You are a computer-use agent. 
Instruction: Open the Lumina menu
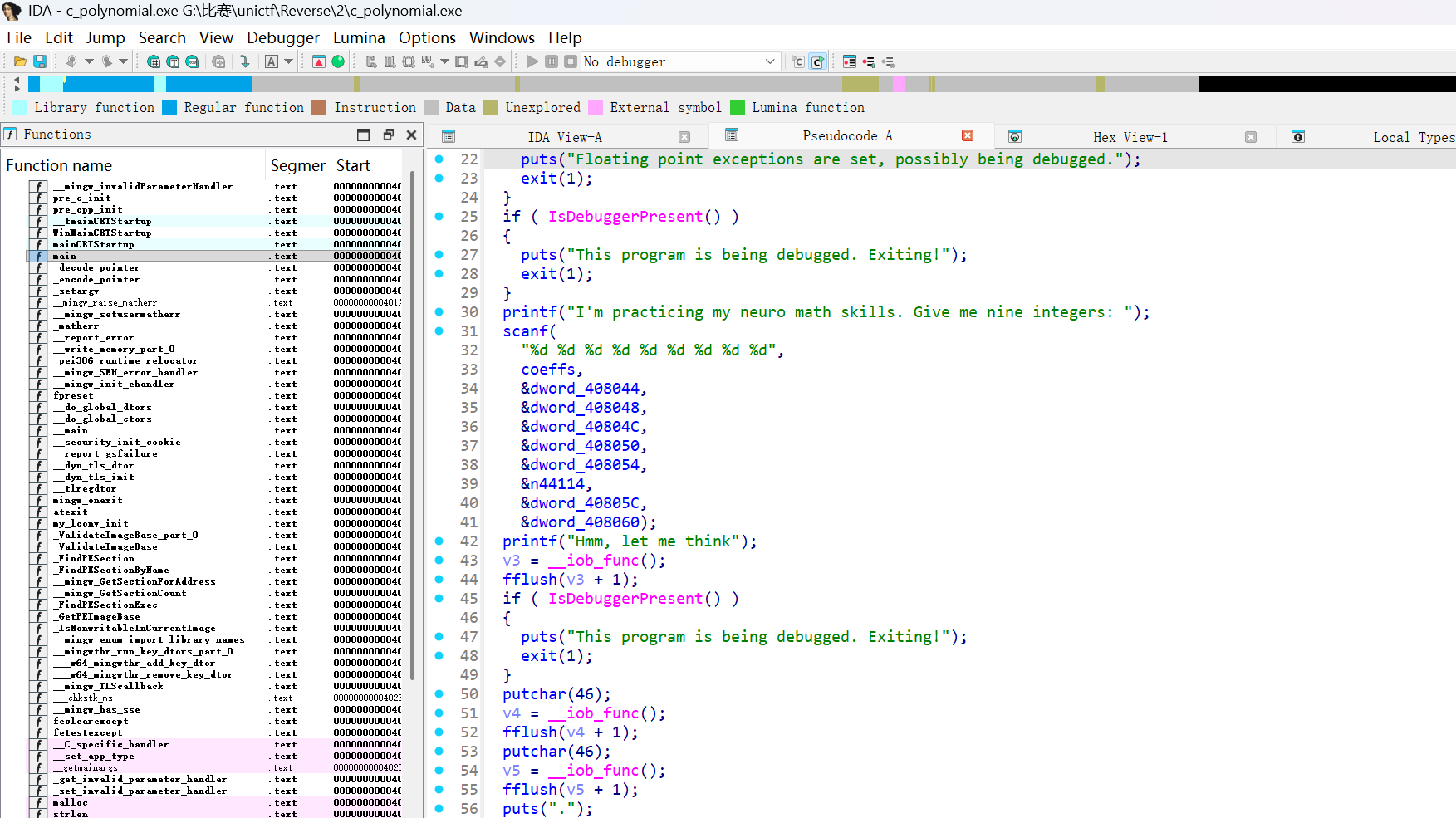point(358,38)
